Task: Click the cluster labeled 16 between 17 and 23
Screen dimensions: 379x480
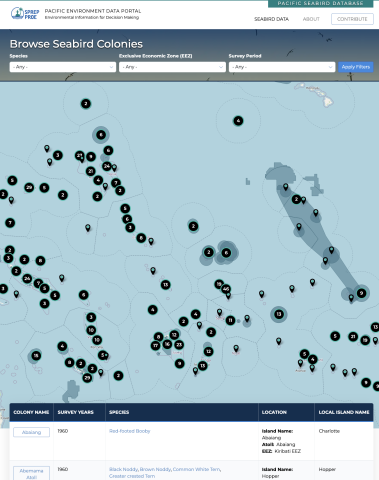Action: point(167,344)
